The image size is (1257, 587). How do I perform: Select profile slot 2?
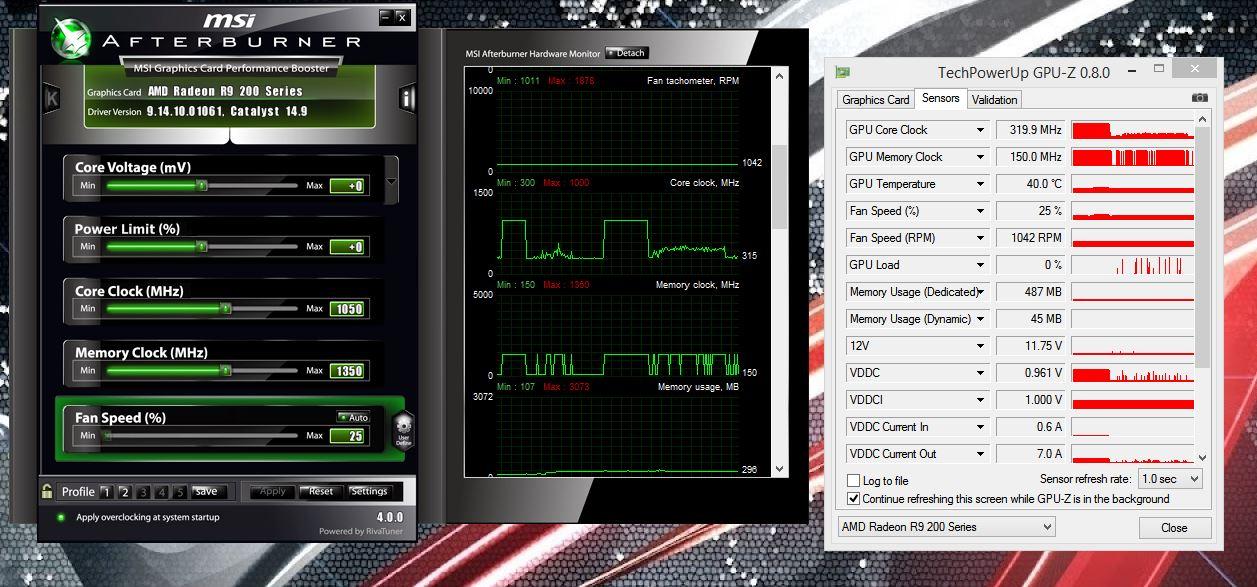click(125, 491)
